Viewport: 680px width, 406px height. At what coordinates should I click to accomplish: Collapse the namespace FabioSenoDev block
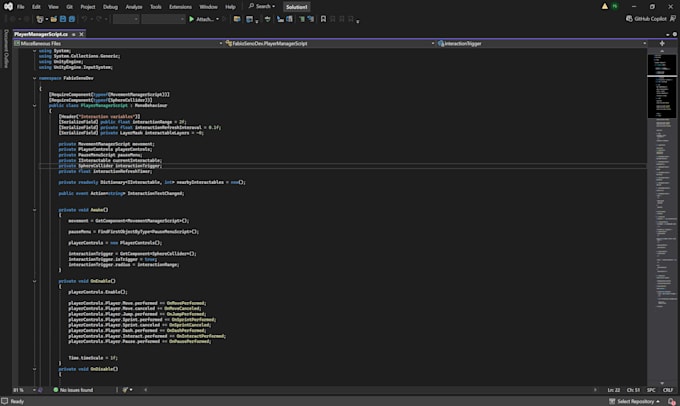coord(35,78)
